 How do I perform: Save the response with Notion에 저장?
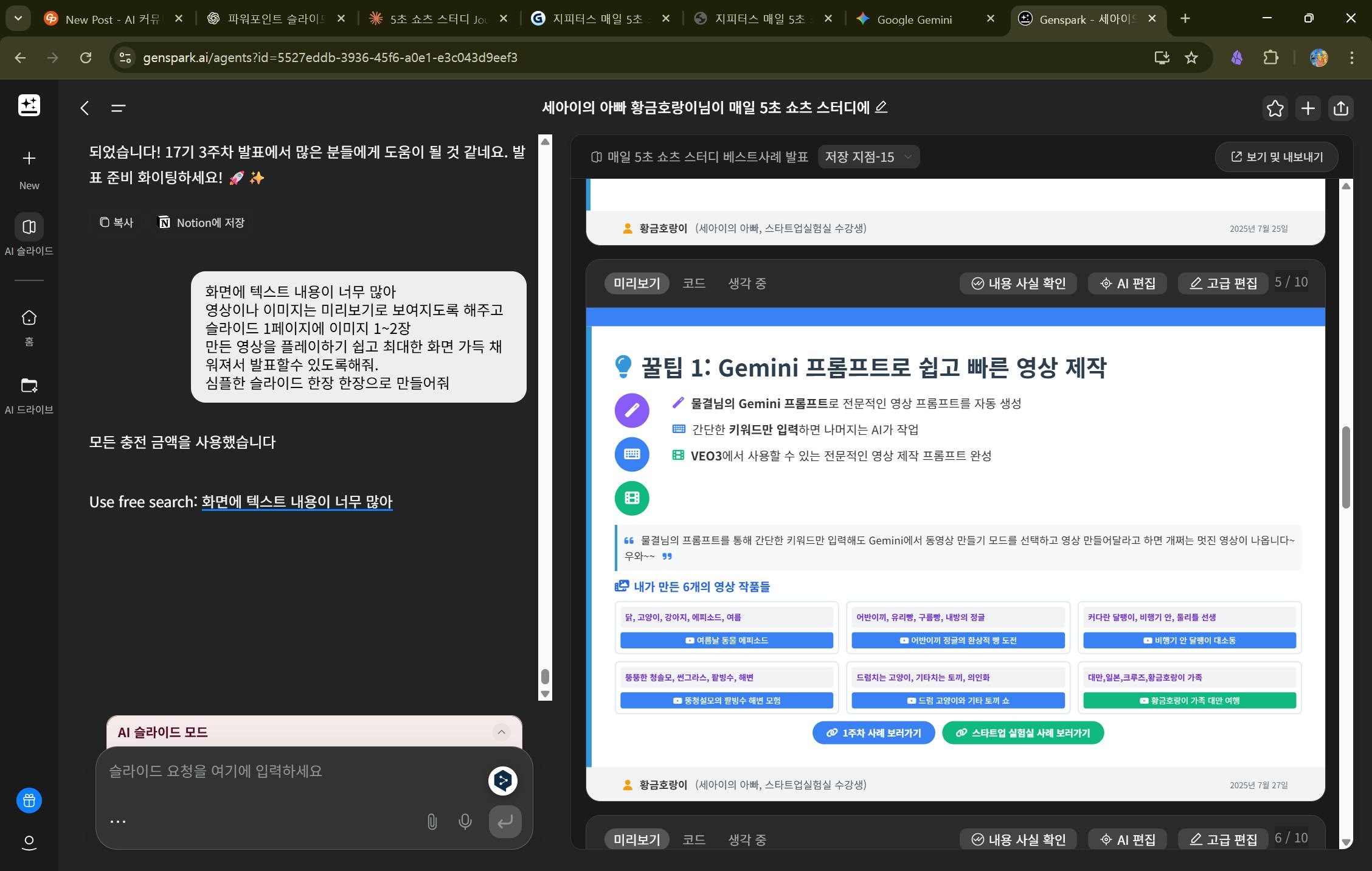point(201,223)
